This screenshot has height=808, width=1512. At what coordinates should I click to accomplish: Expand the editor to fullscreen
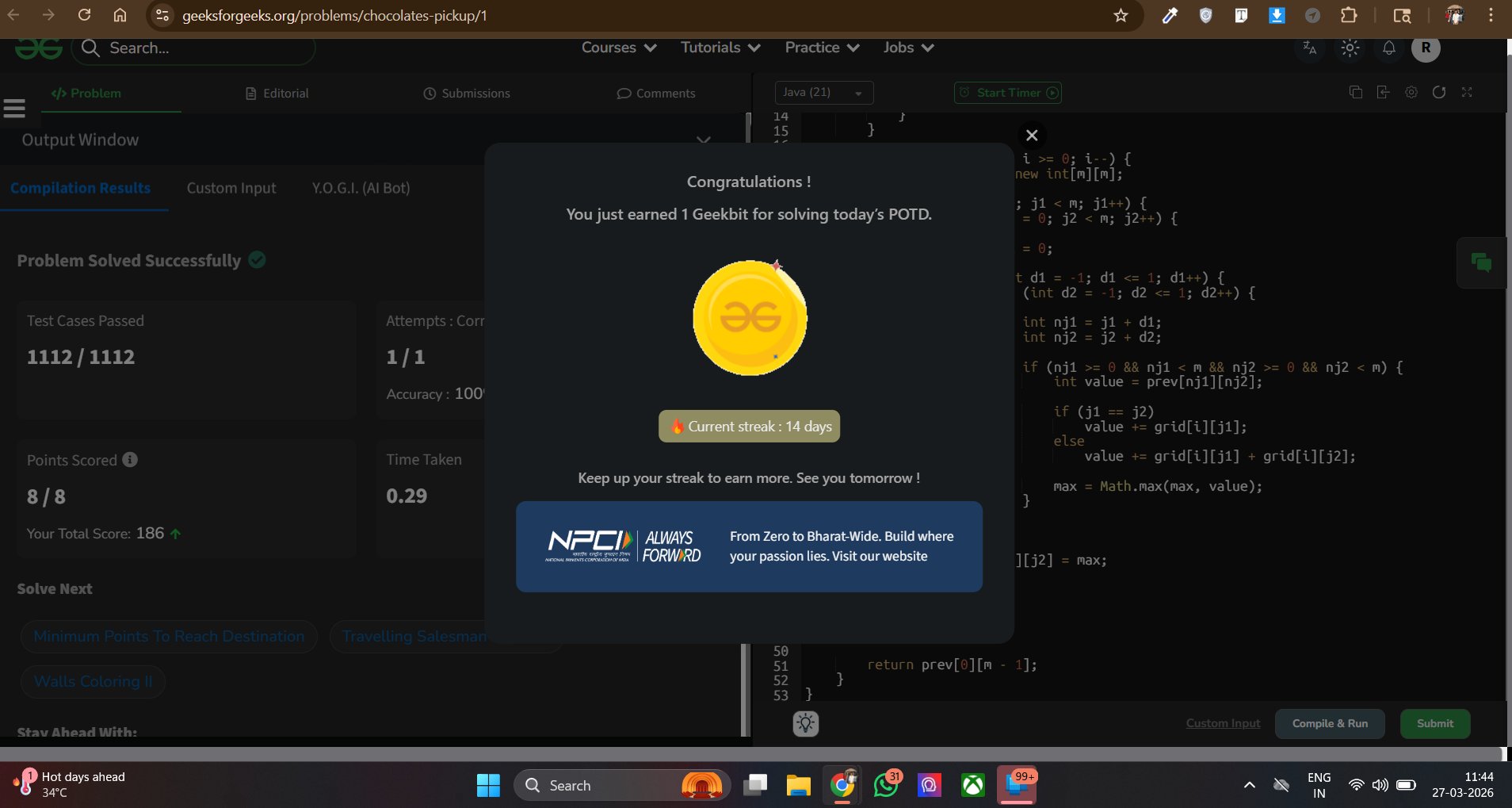[1467, 93]
